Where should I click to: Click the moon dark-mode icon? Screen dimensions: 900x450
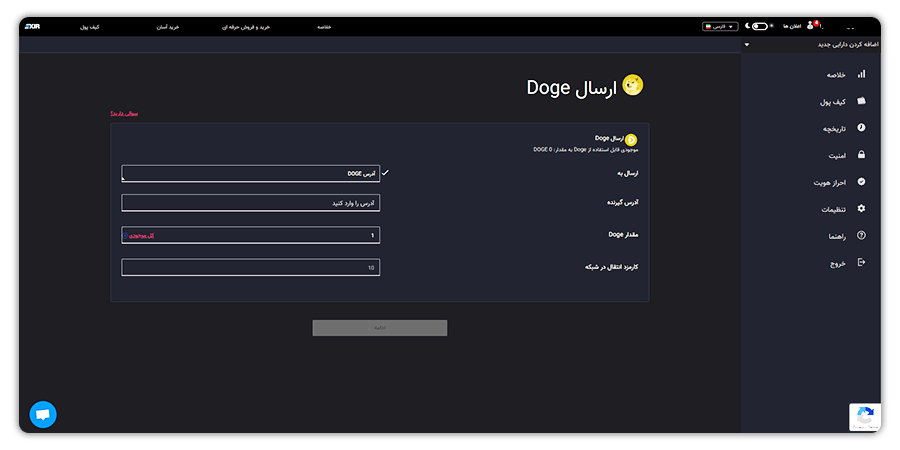(x=747, y=26)
